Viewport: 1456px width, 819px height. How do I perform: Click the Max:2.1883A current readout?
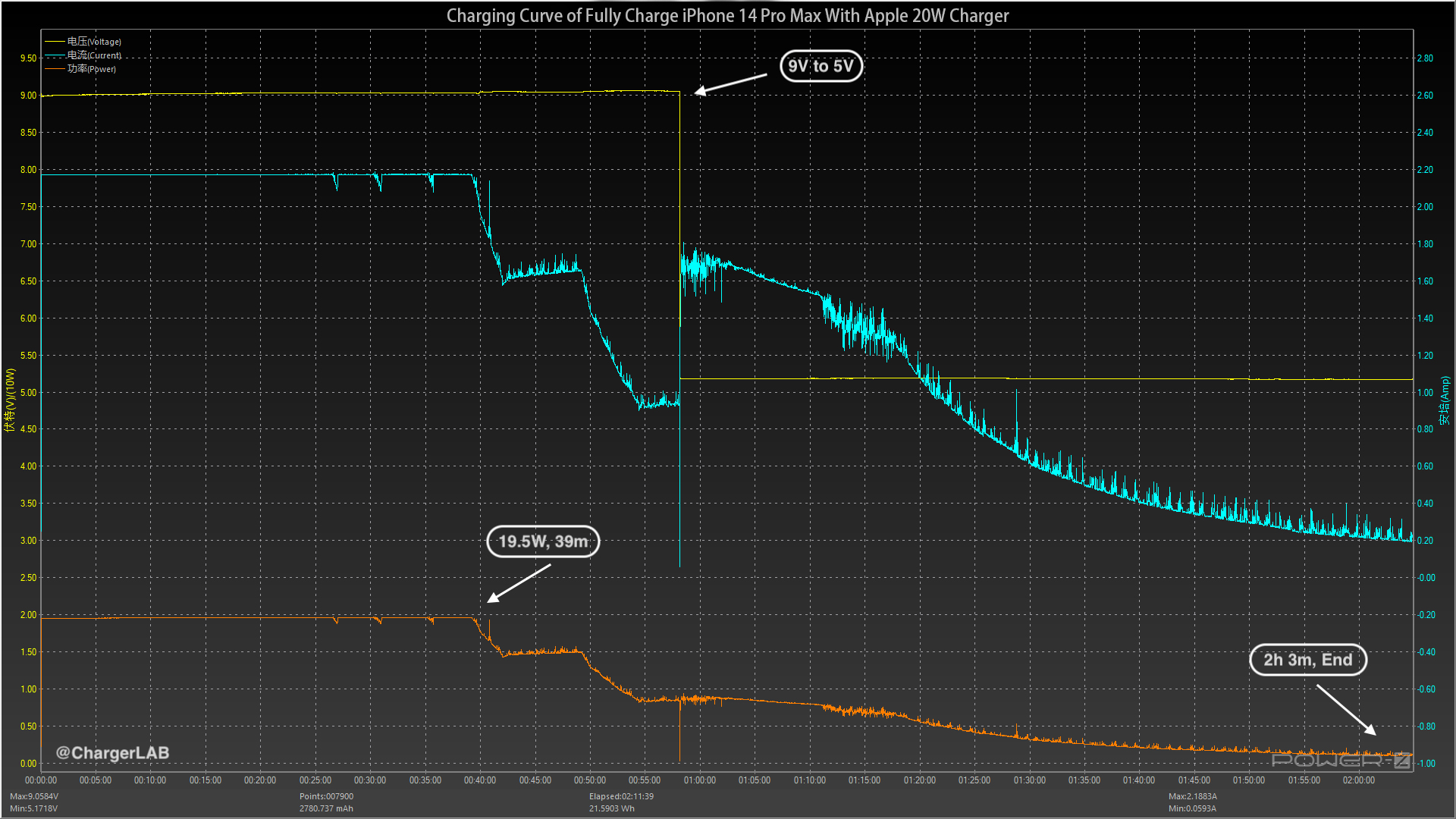coord(1192,796)
